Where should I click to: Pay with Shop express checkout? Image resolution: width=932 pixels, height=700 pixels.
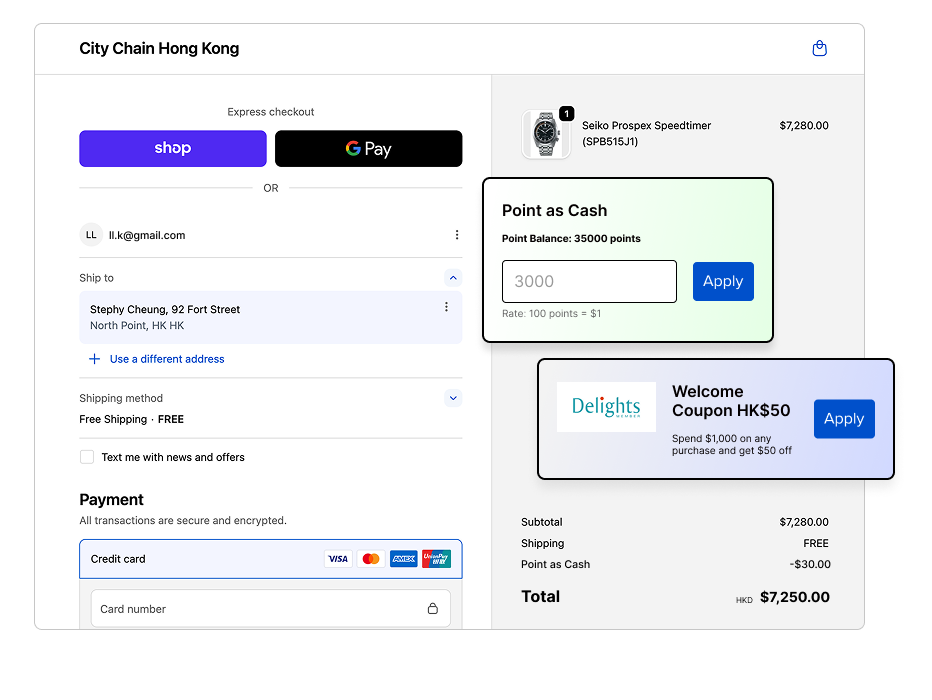click(x=173, y=148)
